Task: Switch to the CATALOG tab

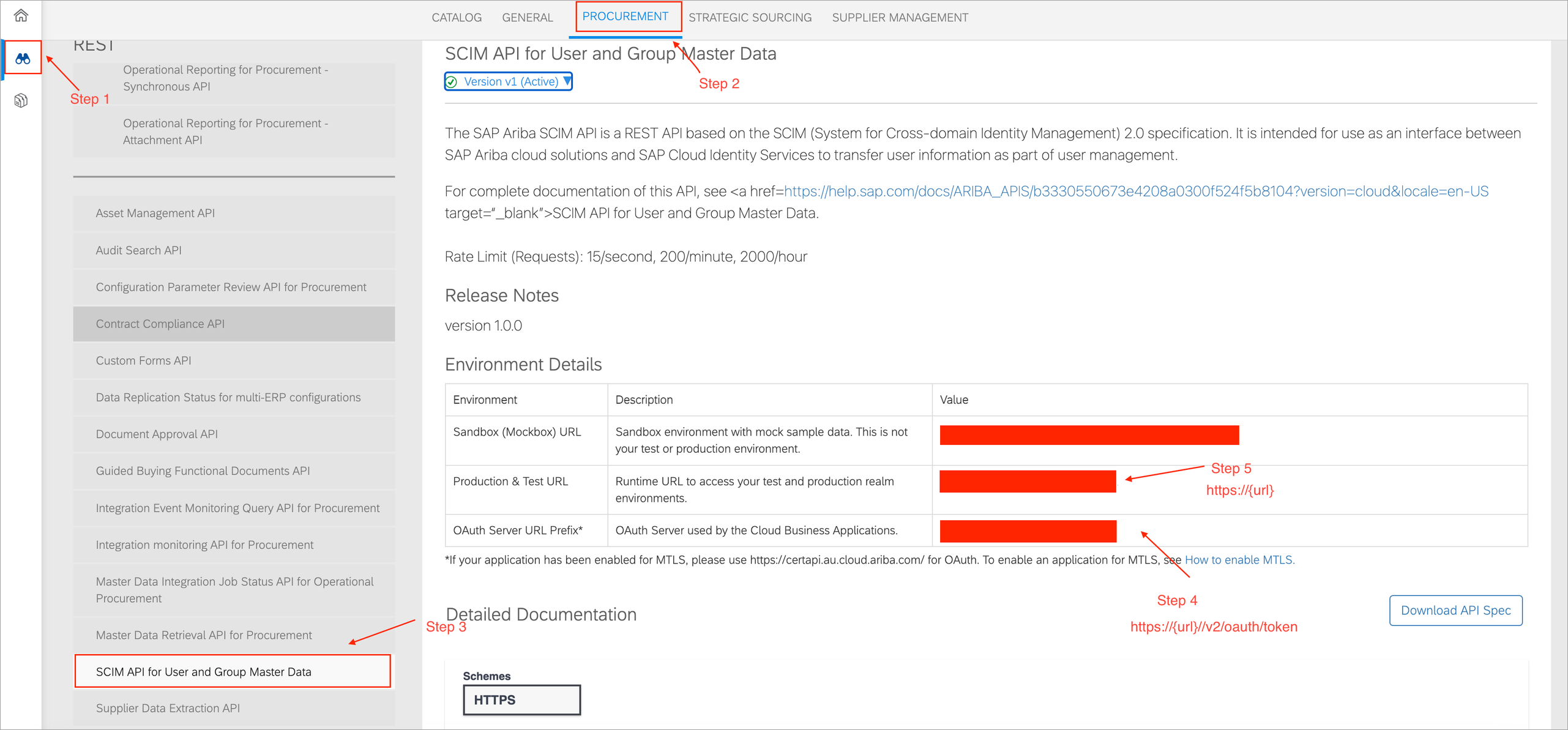Action: [457, 17]
